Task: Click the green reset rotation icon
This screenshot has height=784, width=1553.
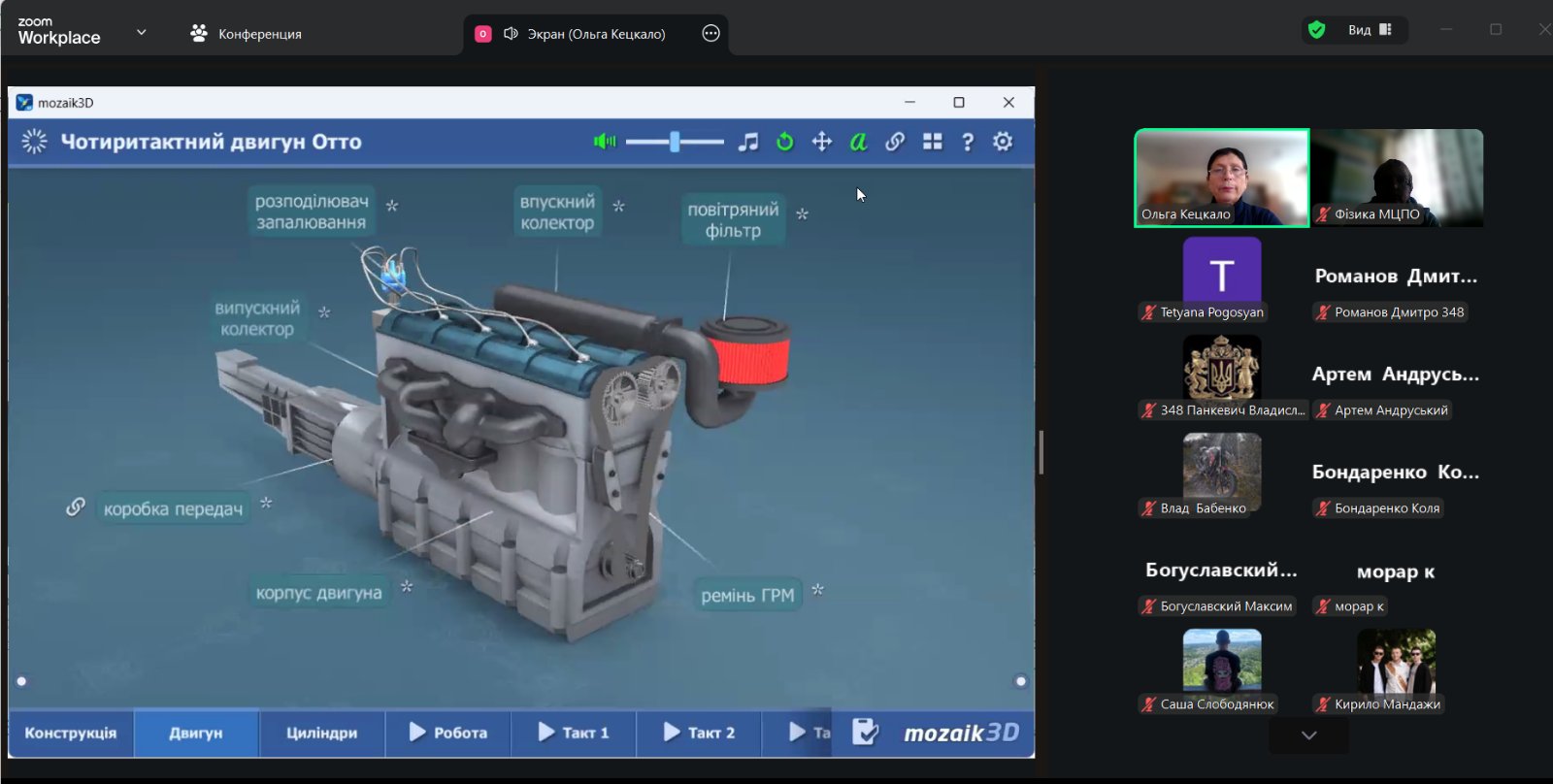Action: 784,142
